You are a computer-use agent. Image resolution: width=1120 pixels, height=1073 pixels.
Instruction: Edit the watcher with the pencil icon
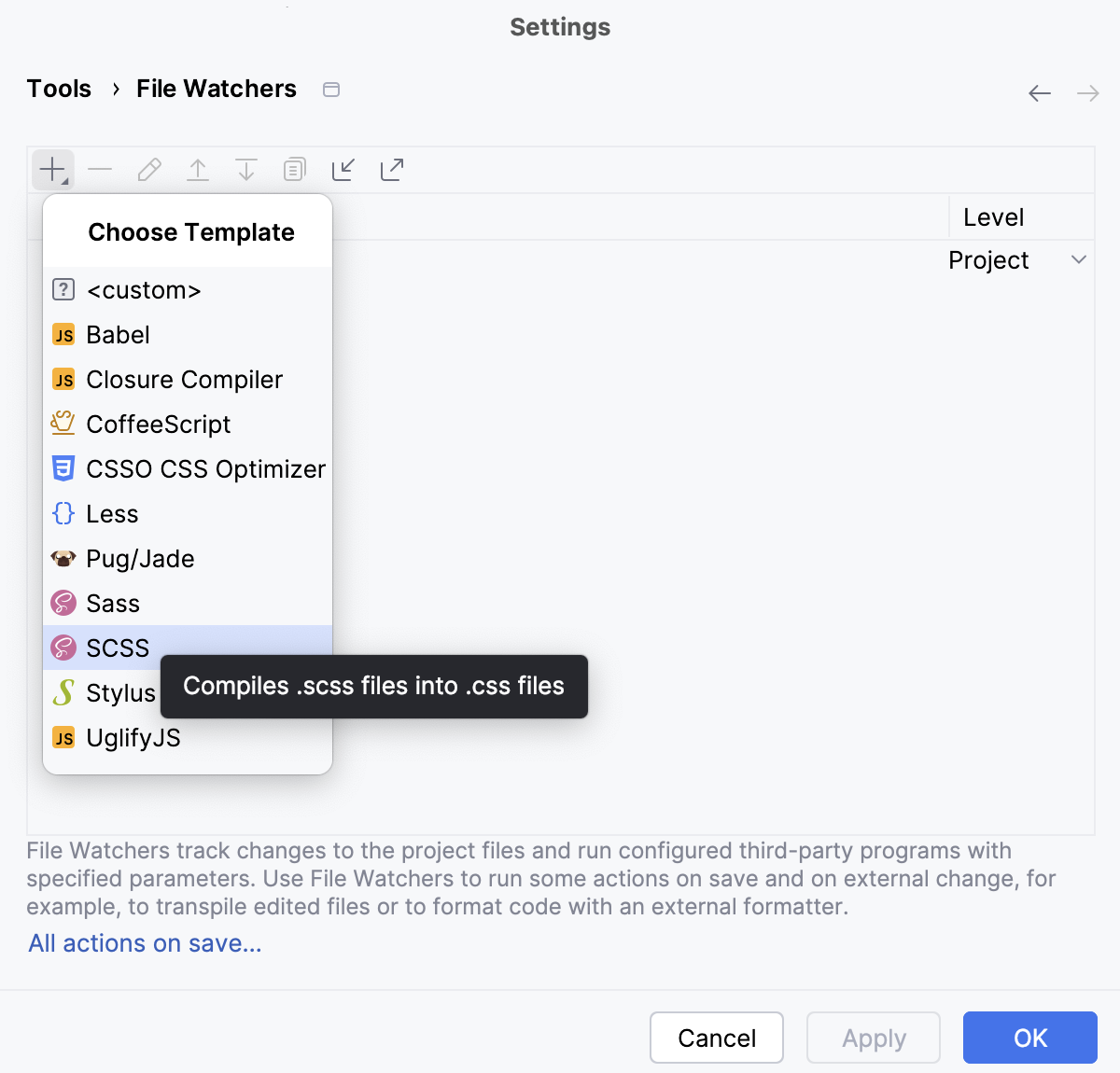pos(148,169)
